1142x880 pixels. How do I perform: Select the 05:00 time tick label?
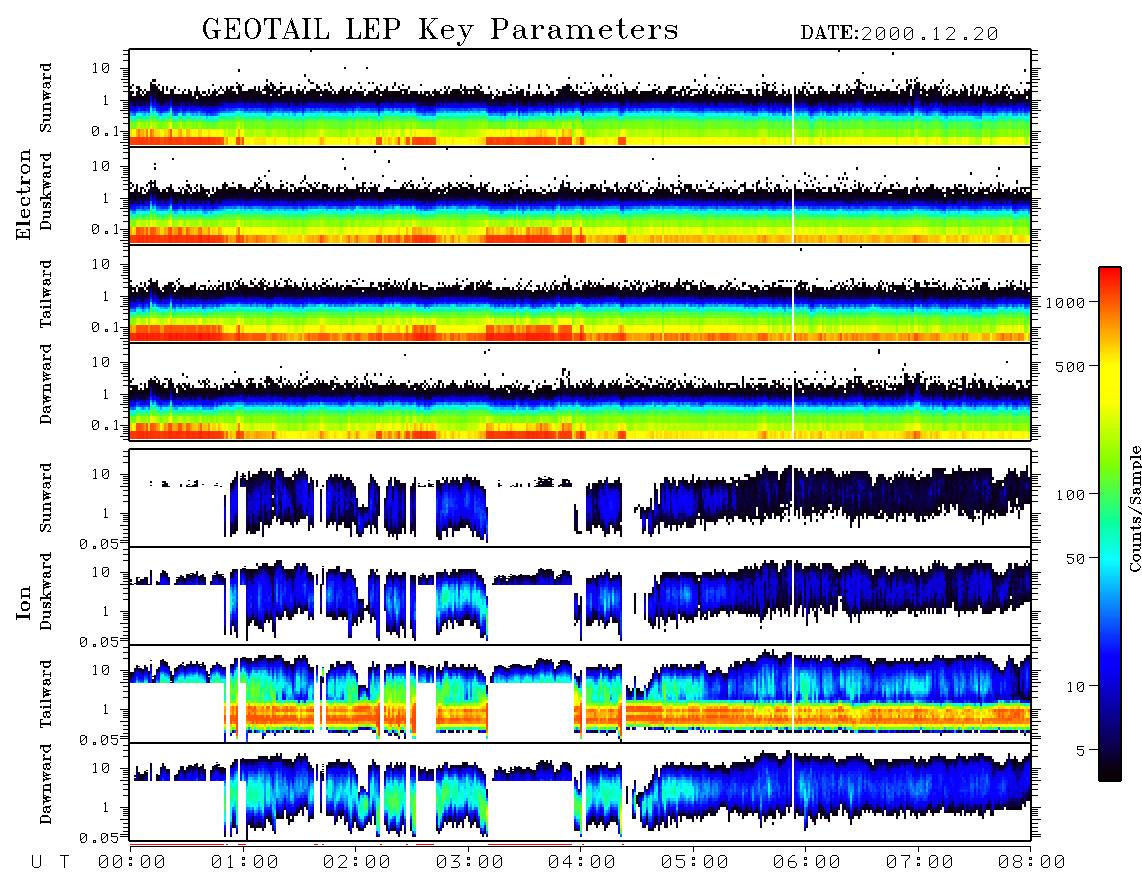(x=695, y=863)
